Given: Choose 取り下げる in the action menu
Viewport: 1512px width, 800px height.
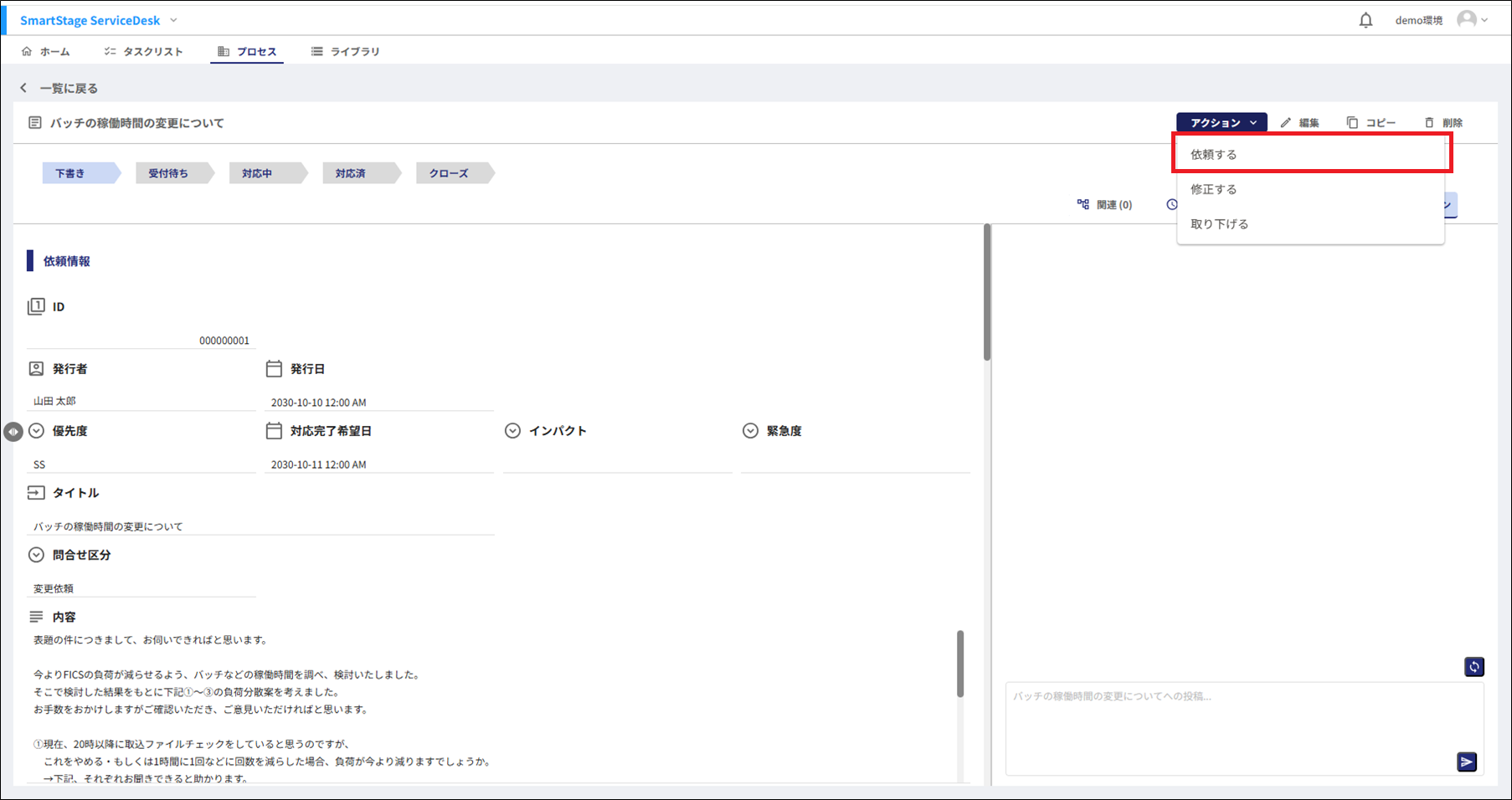Looking at the screenshot, I should click(x=1220, y=224).
